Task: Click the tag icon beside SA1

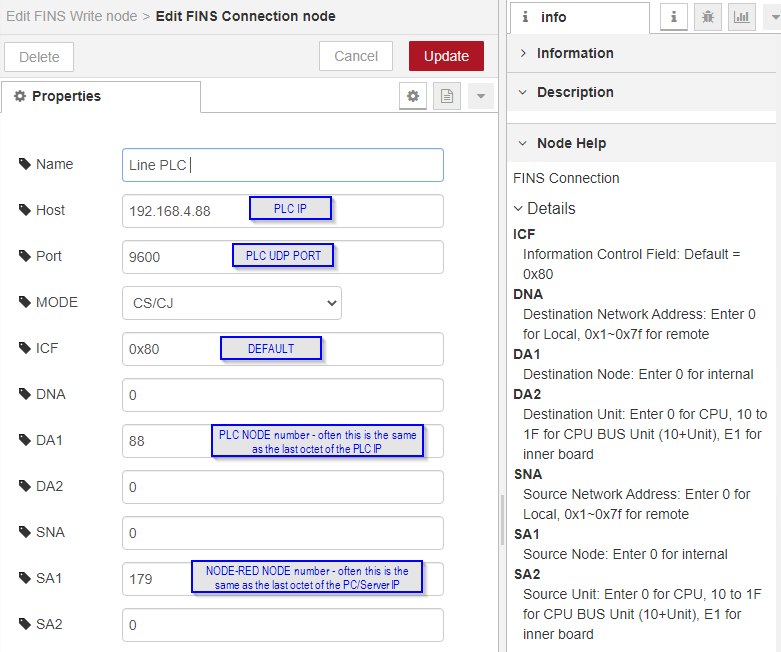Action: [24, 578]
